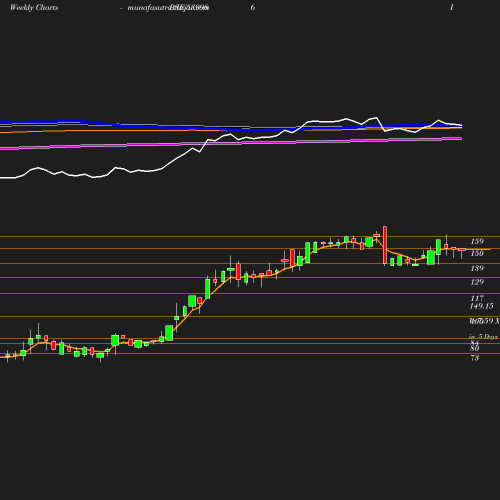Click the "149.15" price value
This screenshot has height=500, width=500.
pyautogui.click(x=481, y=306)
